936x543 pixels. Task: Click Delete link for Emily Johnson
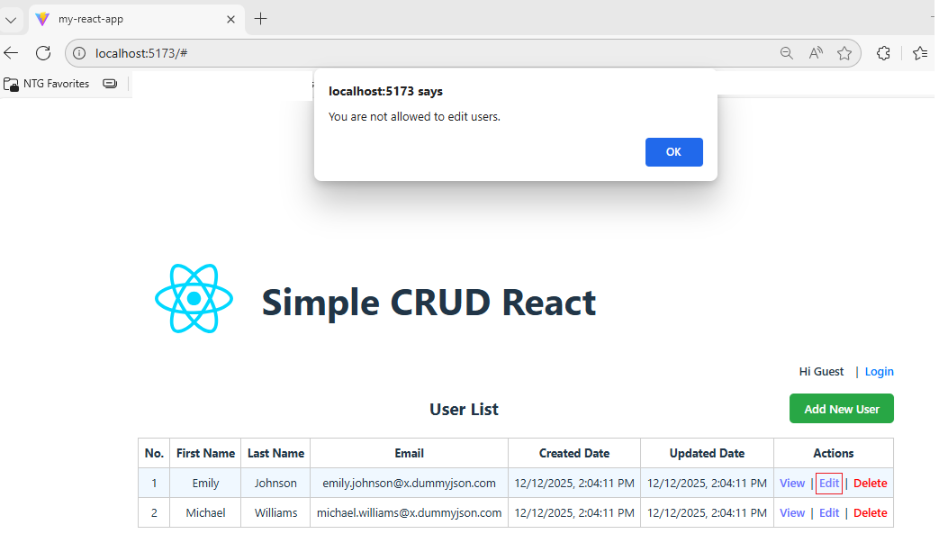click(870, 483)
